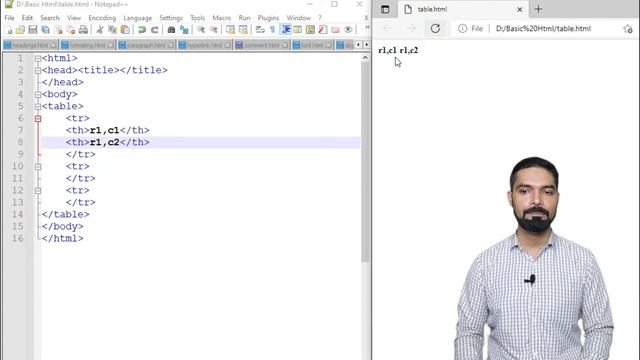The image size is (640, 360).
Task: Collapse the red tr fold on line 6
Action: pyautogui.click(x=38, y=118)
